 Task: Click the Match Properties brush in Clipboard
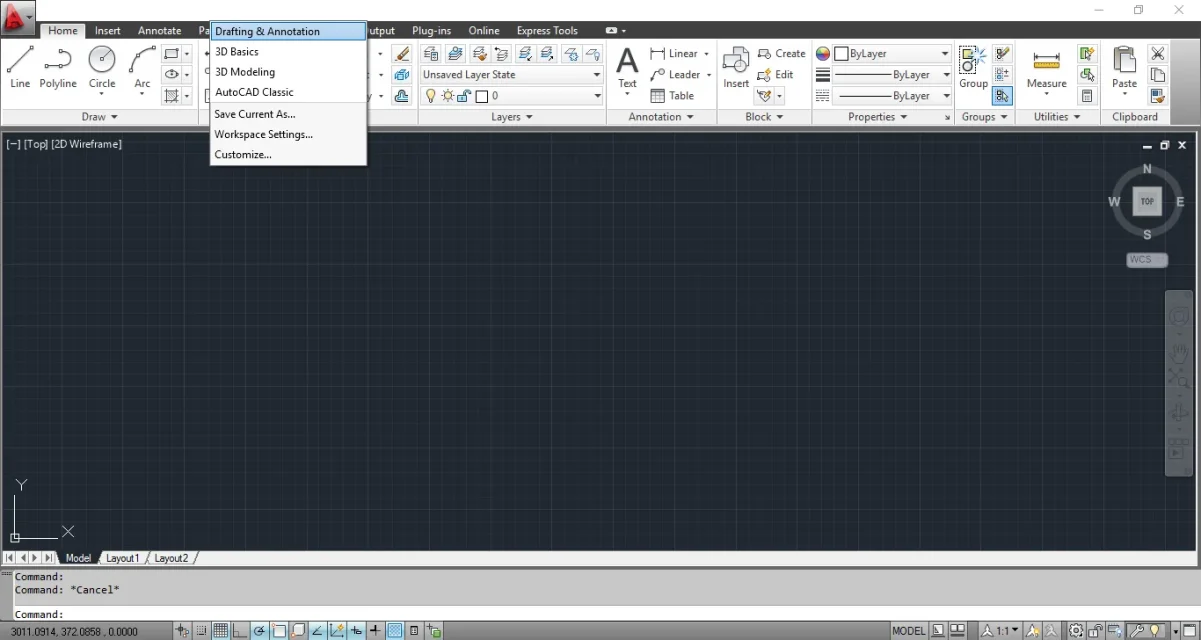tap(1158, 96)
